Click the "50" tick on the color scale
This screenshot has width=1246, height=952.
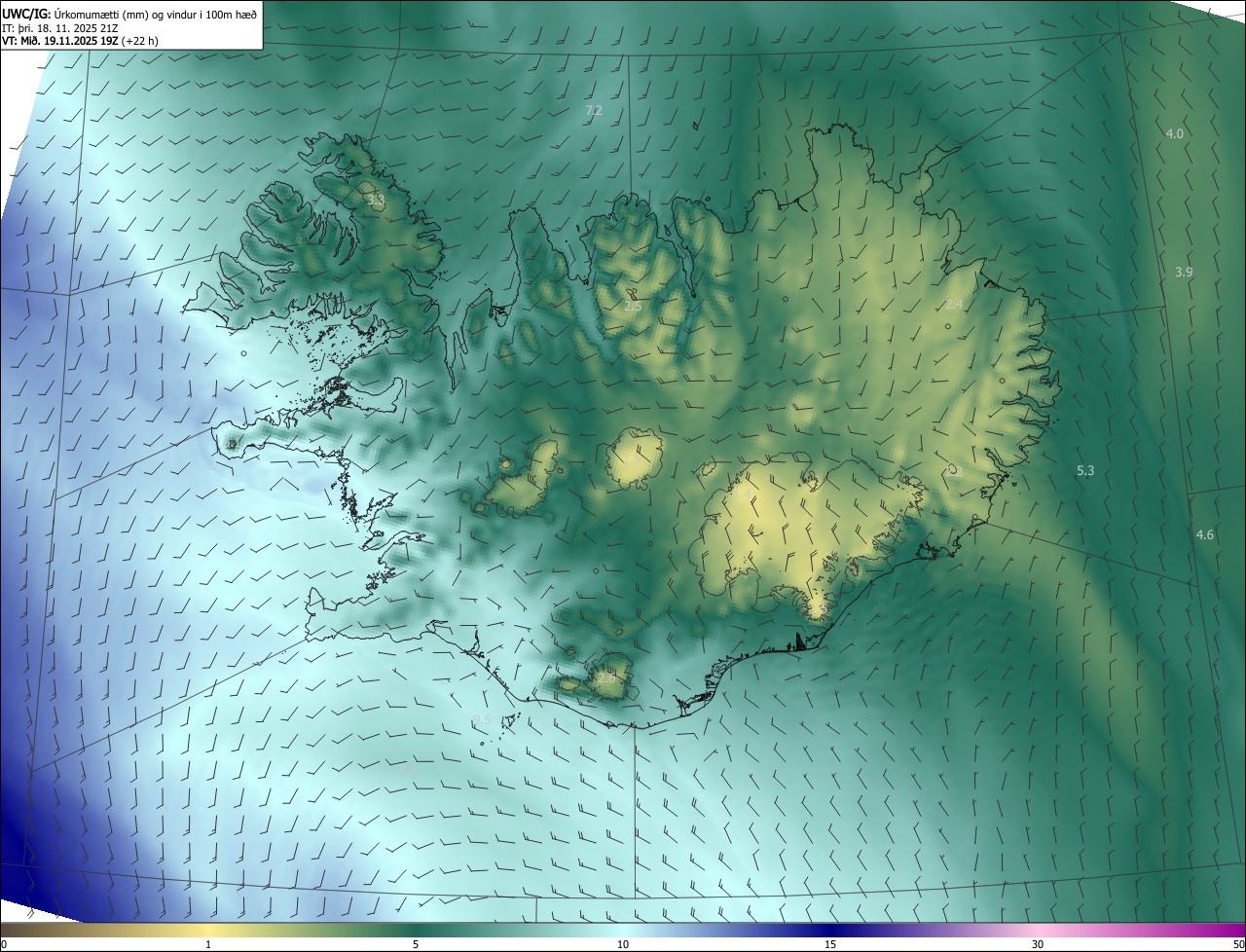click(x=1238, y=944)
